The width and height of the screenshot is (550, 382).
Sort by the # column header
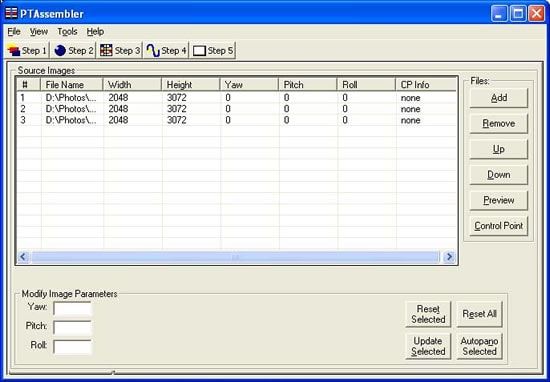point(29,85)
